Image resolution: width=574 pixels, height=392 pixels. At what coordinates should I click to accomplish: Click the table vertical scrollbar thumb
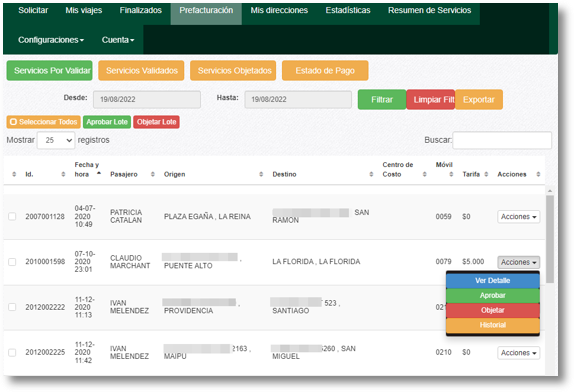click(550, 239)
